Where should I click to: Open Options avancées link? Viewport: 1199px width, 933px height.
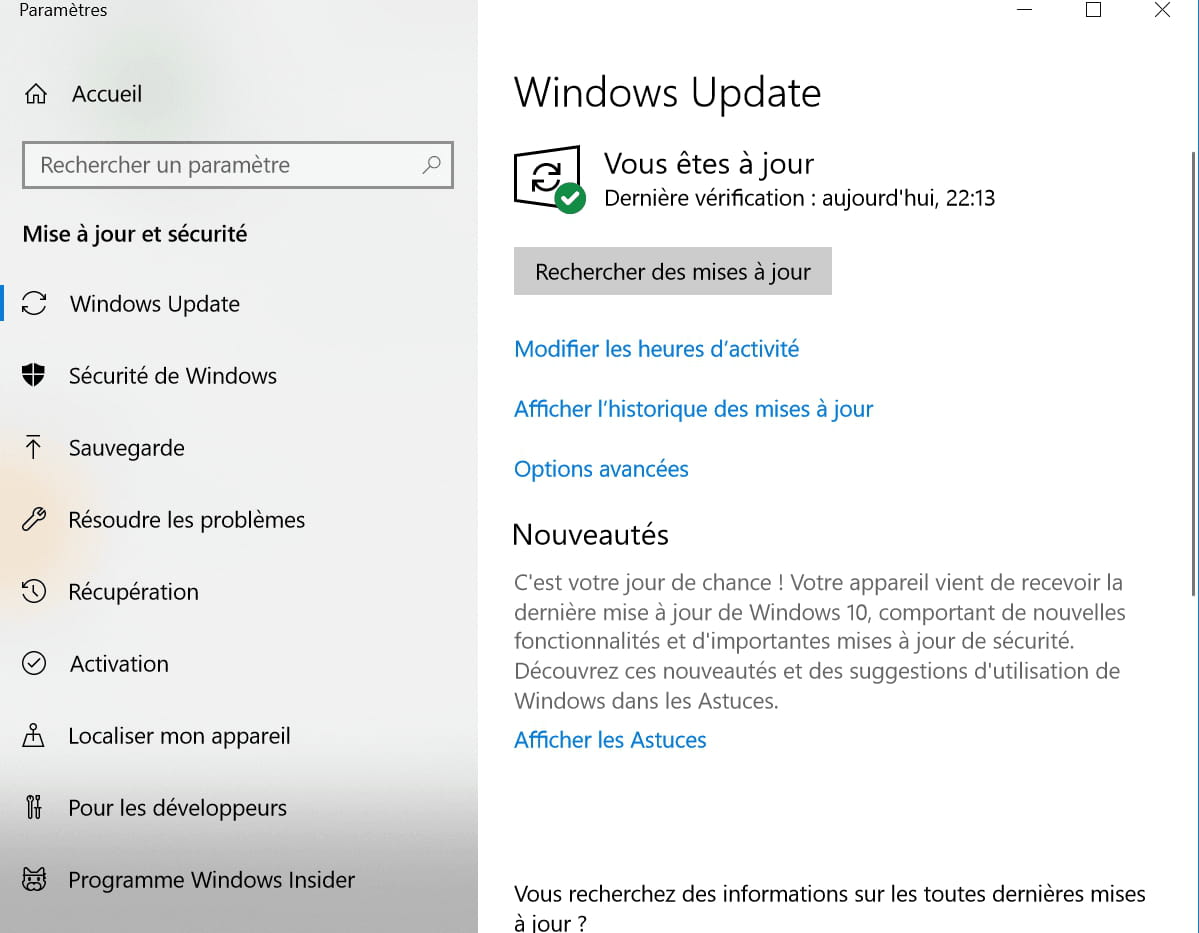click(601, 469)
